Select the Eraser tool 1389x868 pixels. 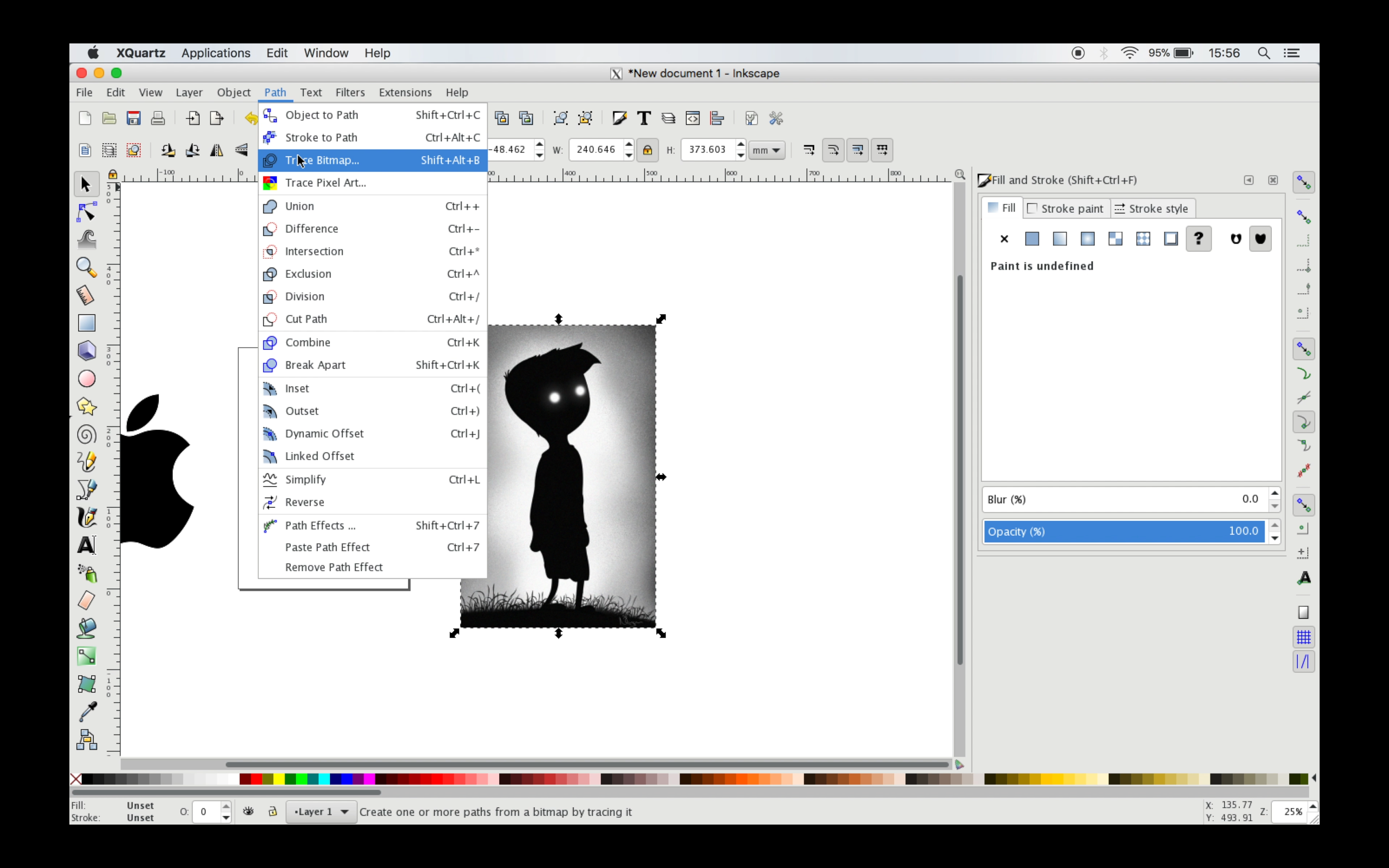pyautogui.click(x=86, y=600)
